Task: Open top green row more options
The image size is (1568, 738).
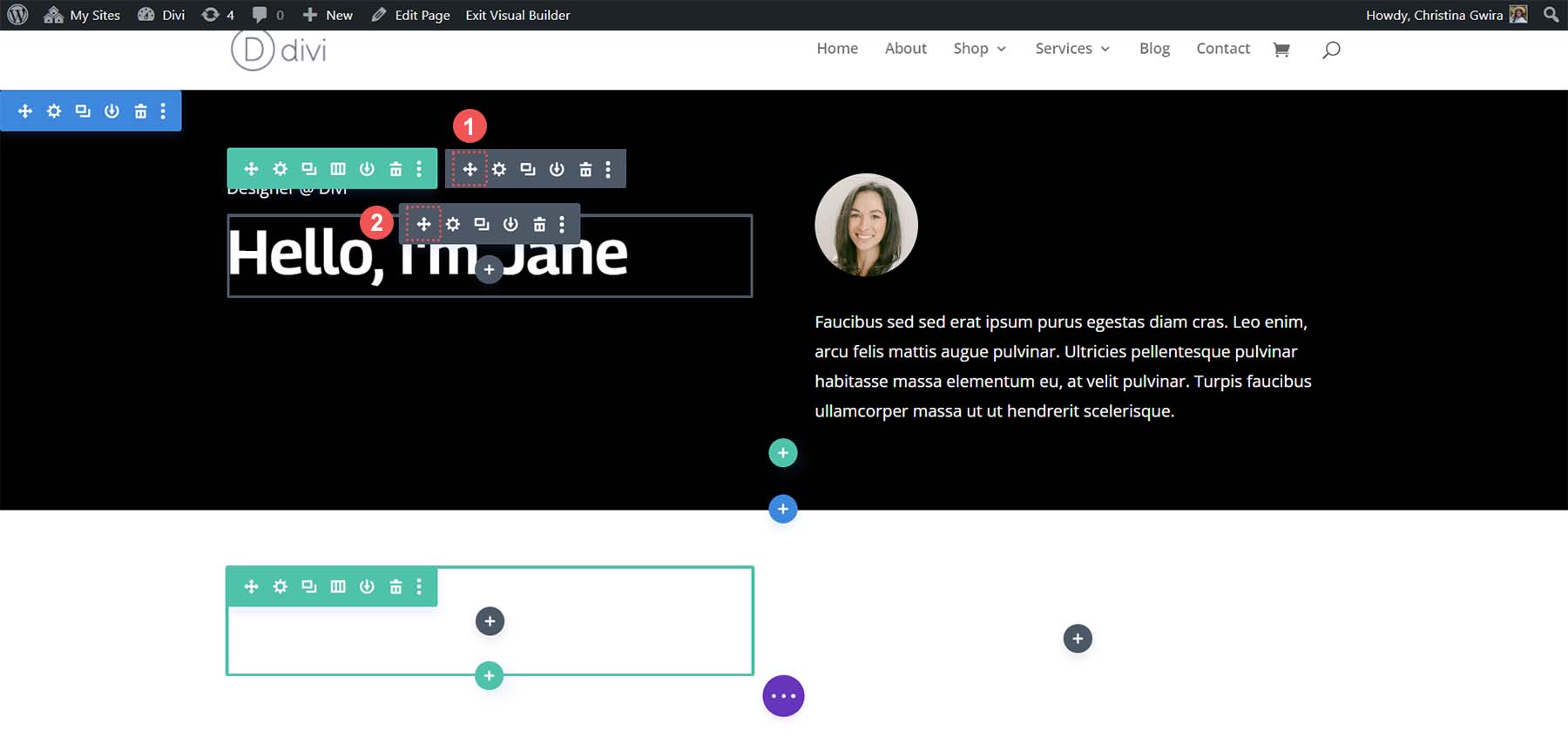Action: [x=419, y=169]
